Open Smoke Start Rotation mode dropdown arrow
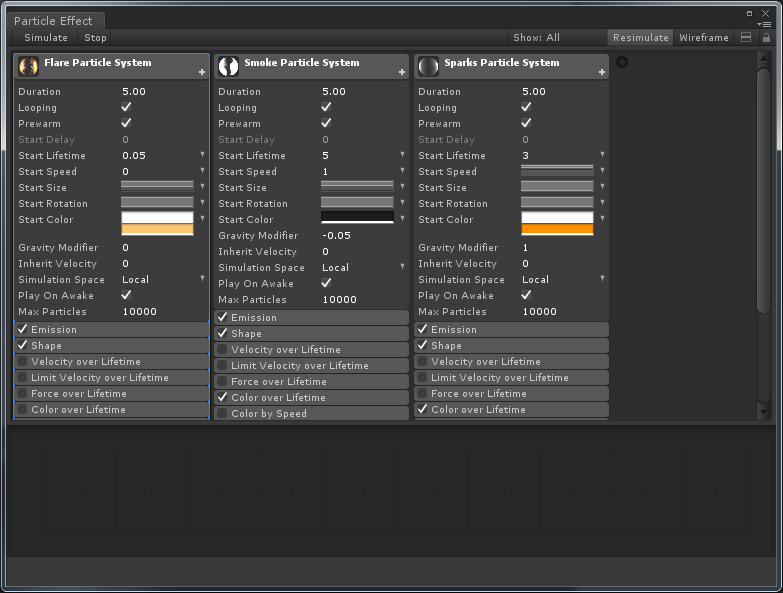 402,203
